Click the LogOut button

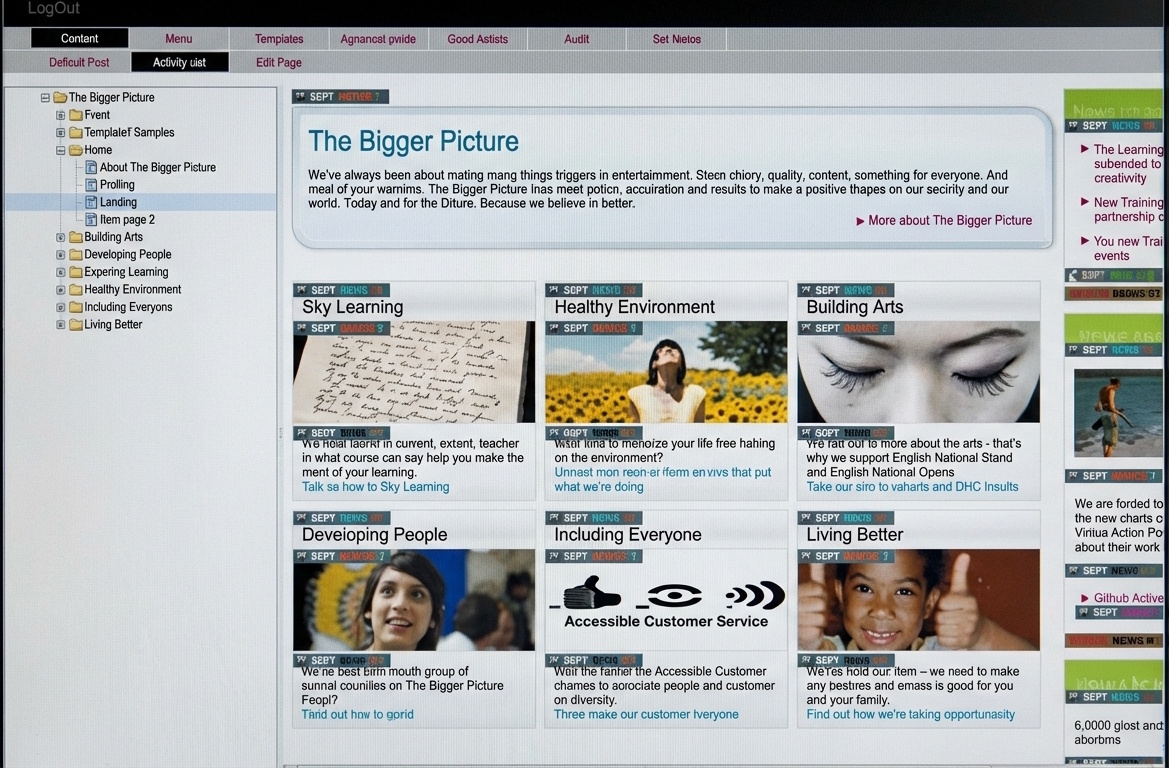tap(54, 9)
